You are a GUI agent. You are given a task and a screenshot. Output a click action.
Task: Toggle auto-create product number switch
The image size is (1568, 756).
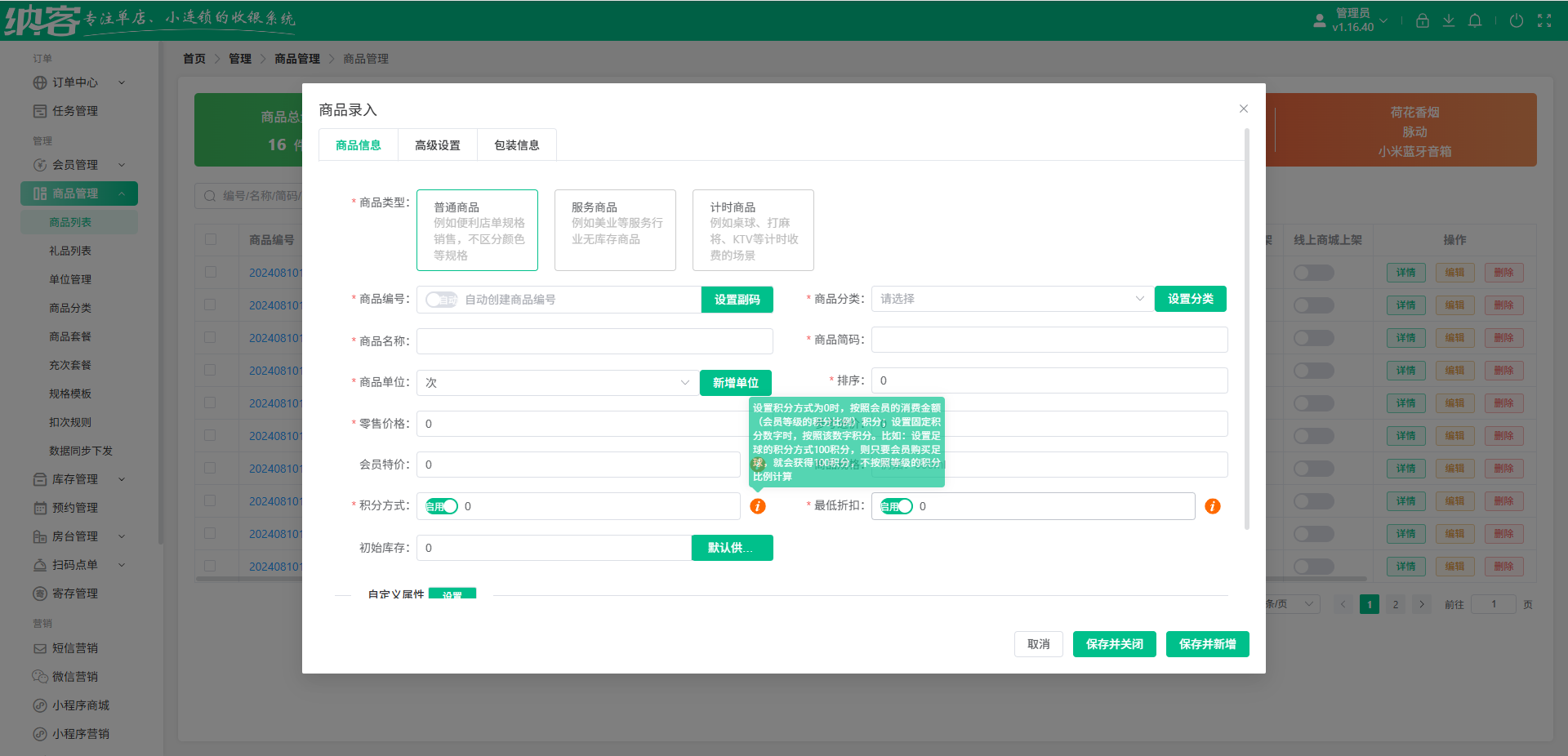pos(442,300)
